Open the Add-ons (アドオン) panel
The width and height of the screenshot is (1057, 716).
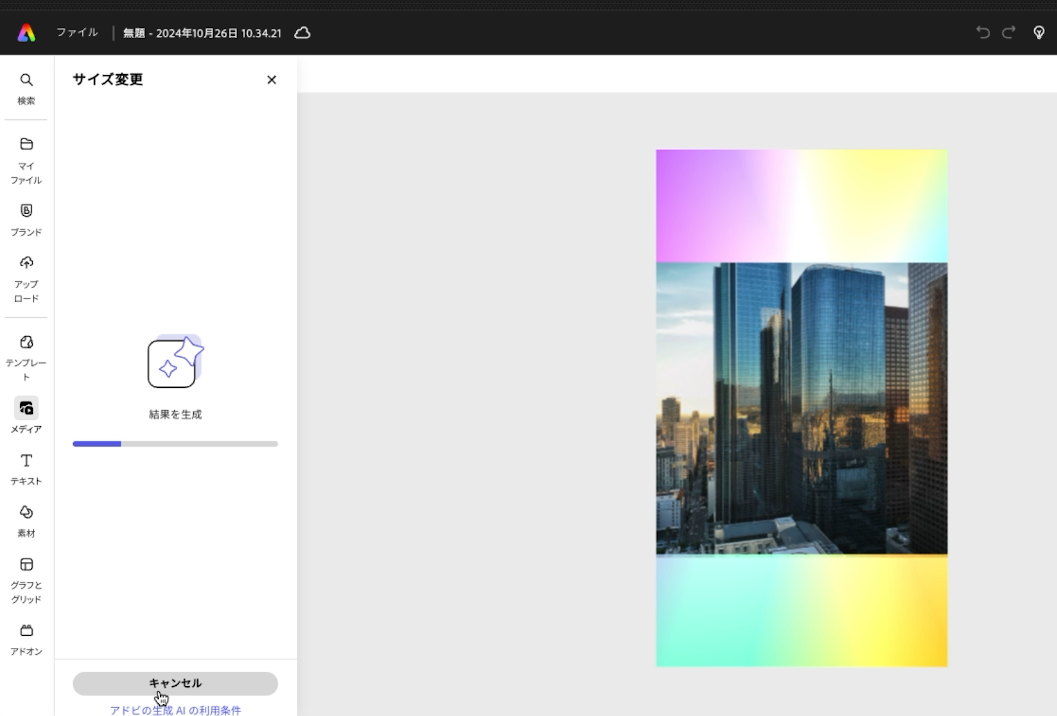click(26, 638)
